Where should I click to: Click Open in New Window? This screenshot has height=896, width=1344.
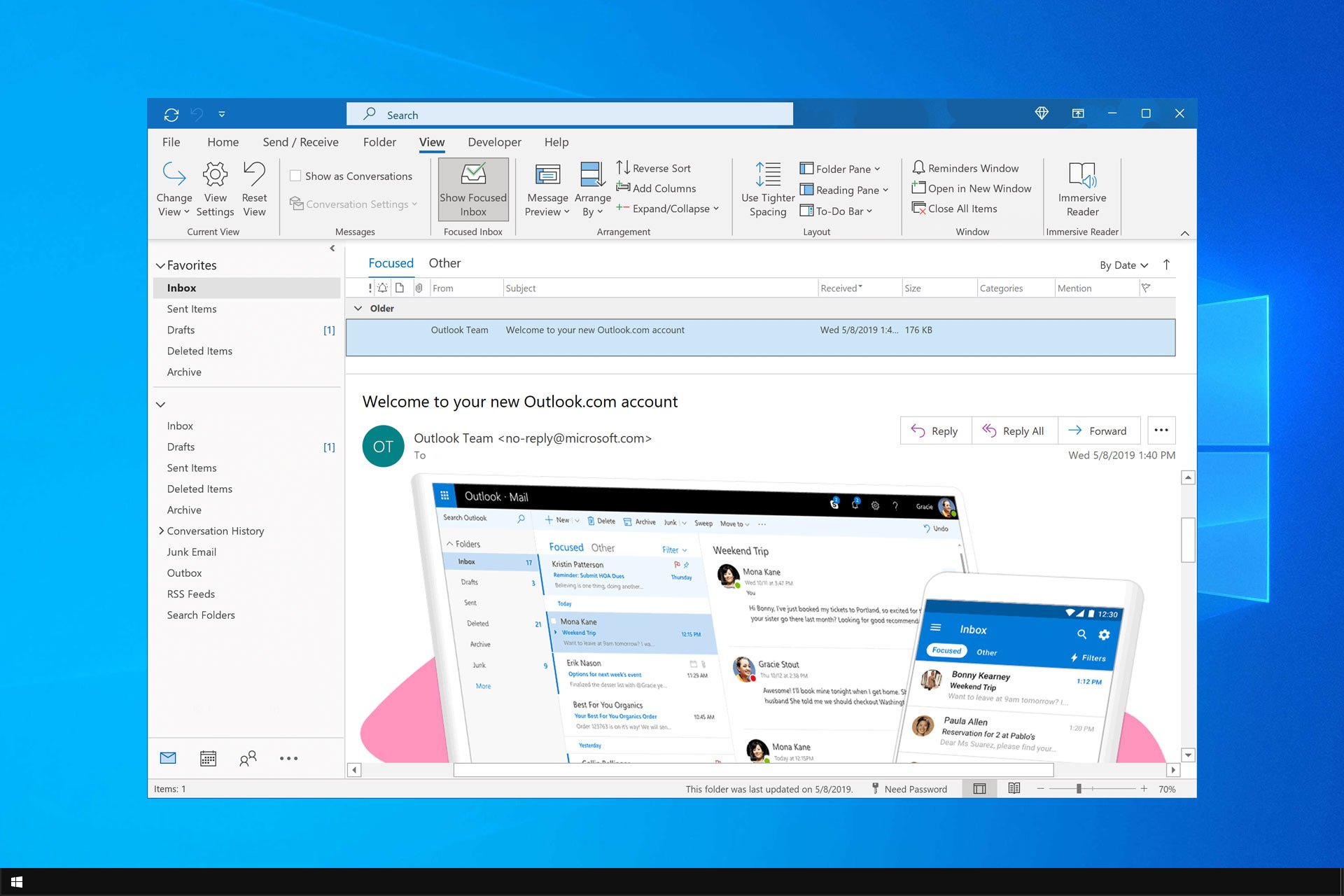click(x=972, y=188)
